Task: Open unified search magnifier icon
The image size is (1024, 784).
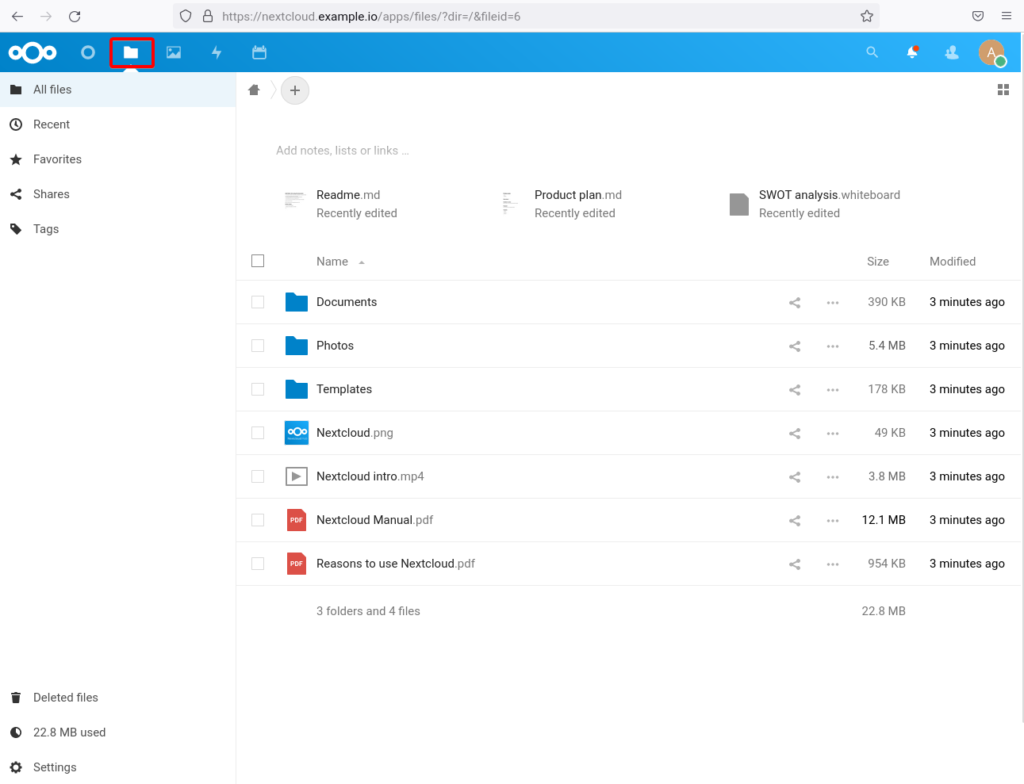Action: tap(871, 52)
